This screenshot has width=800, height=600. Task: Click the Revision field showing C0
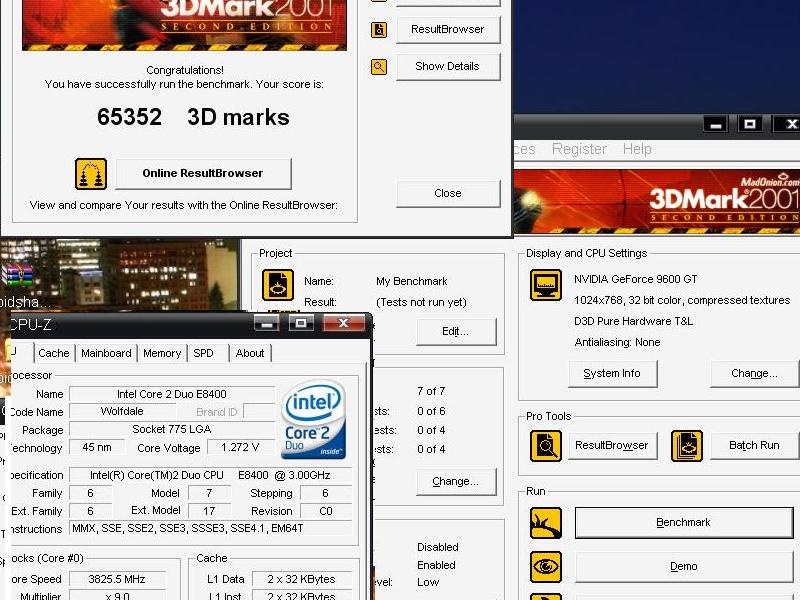326,511
